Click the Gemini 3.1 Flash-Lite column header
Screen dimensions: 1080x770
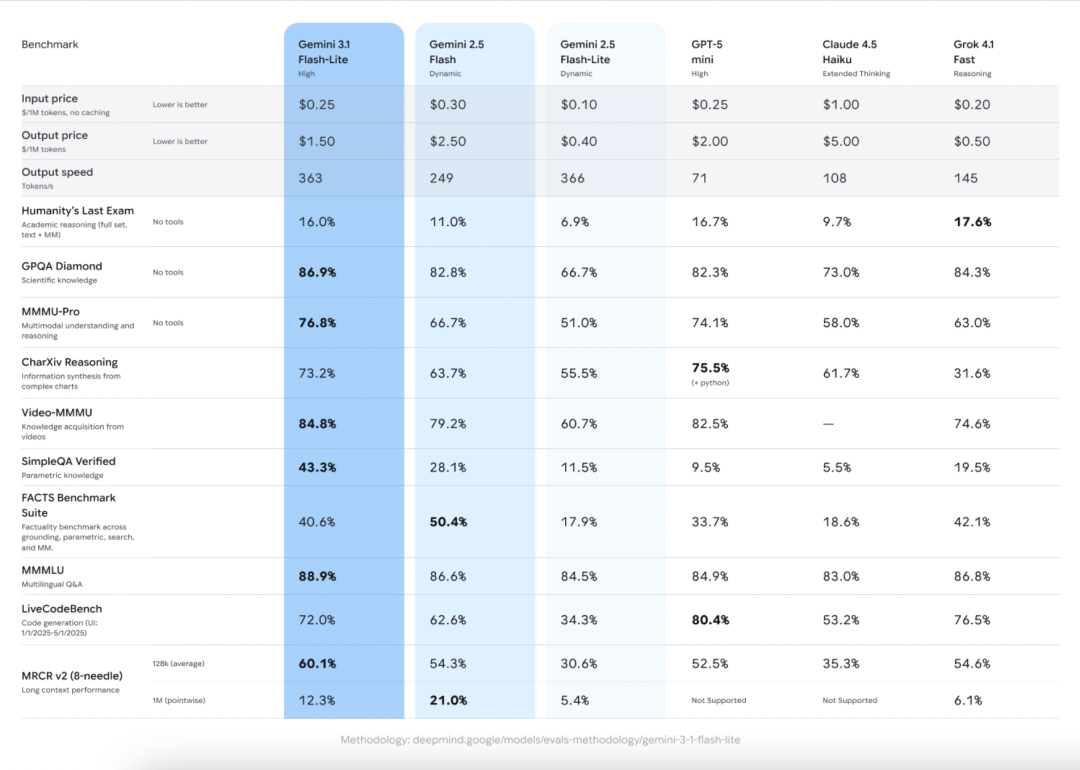coord(323,58)
